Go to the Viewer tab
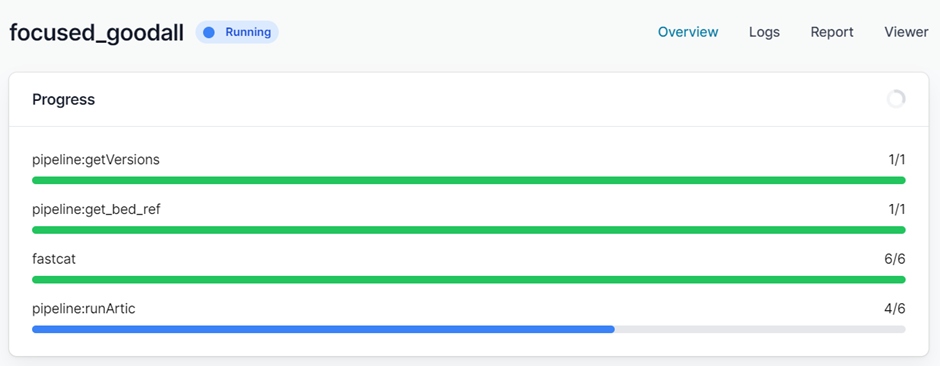 (906, 32)
